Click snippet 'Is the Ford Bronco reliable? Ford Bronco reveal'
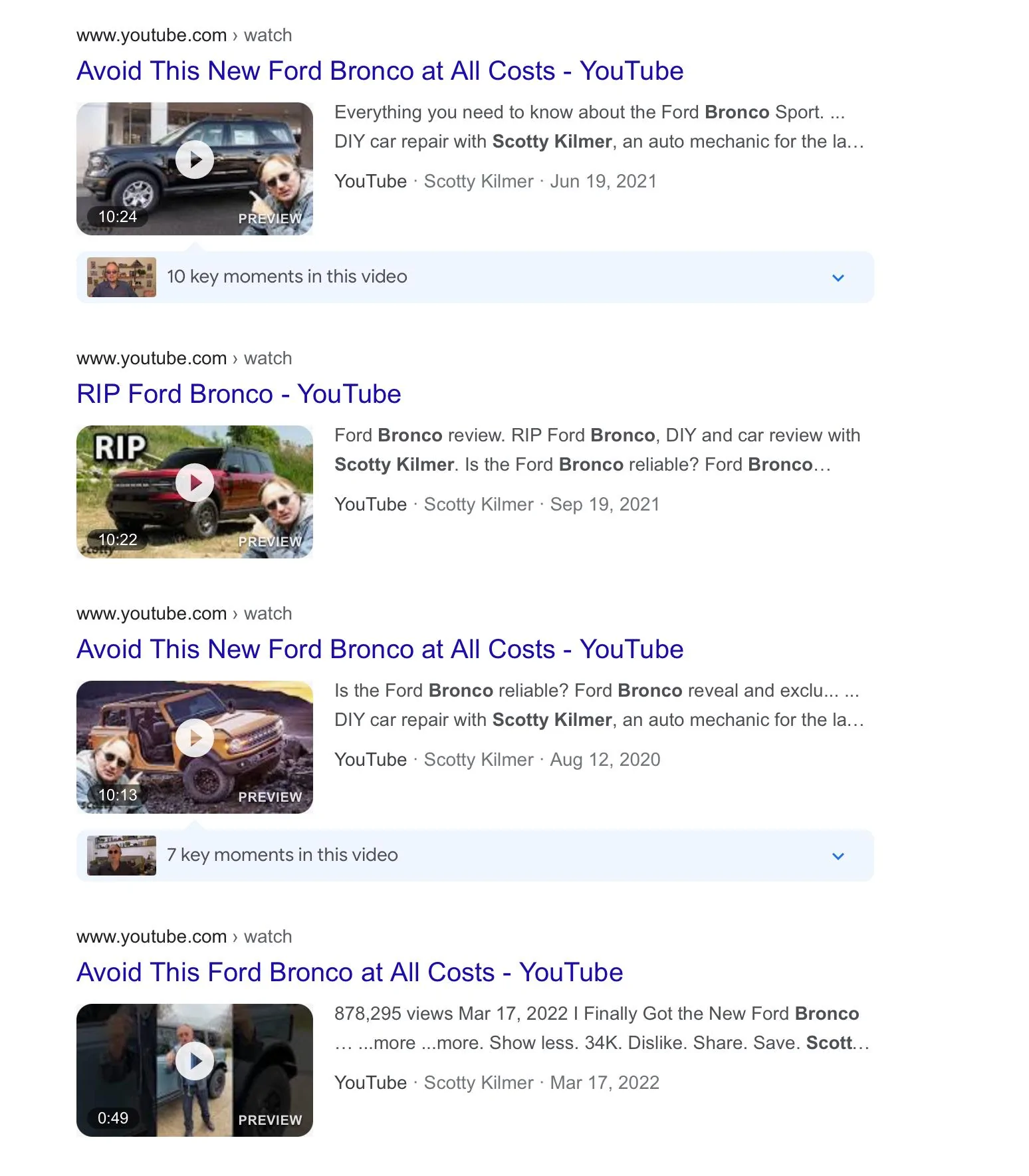The height and width of the screenshot is (1176, 1029). 600,705
